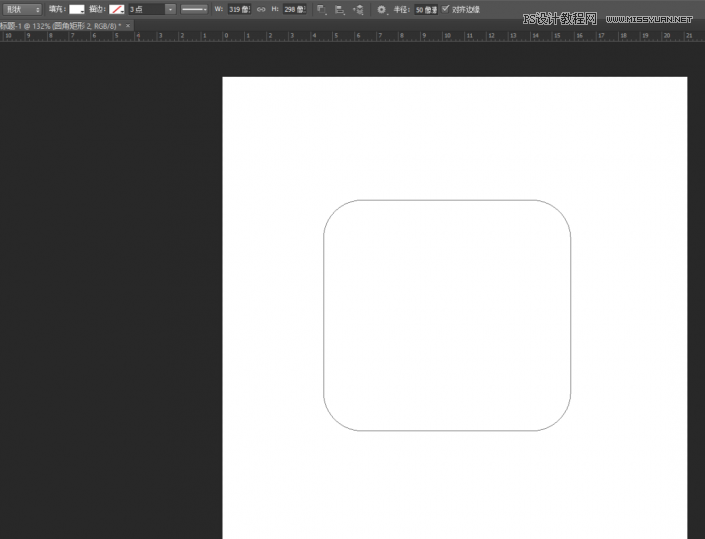The image size is (705, 539).
Task: Open the shape mode dropdown (形状)
Action: coord(22,8)
